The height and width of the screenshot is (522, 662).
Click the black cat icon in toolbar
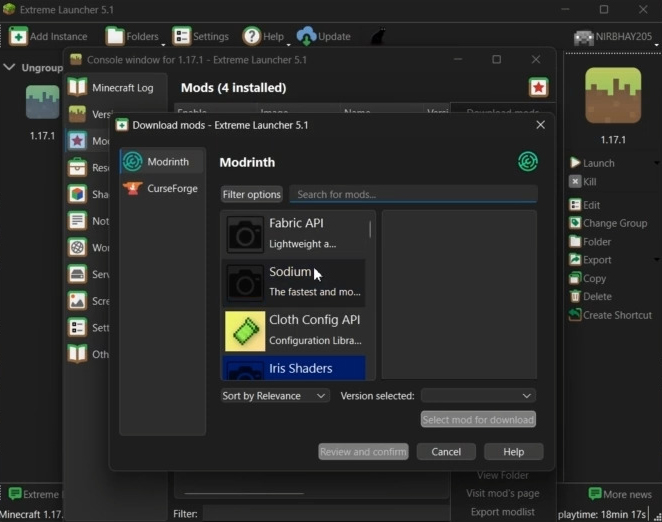click(x=378, y=37)
